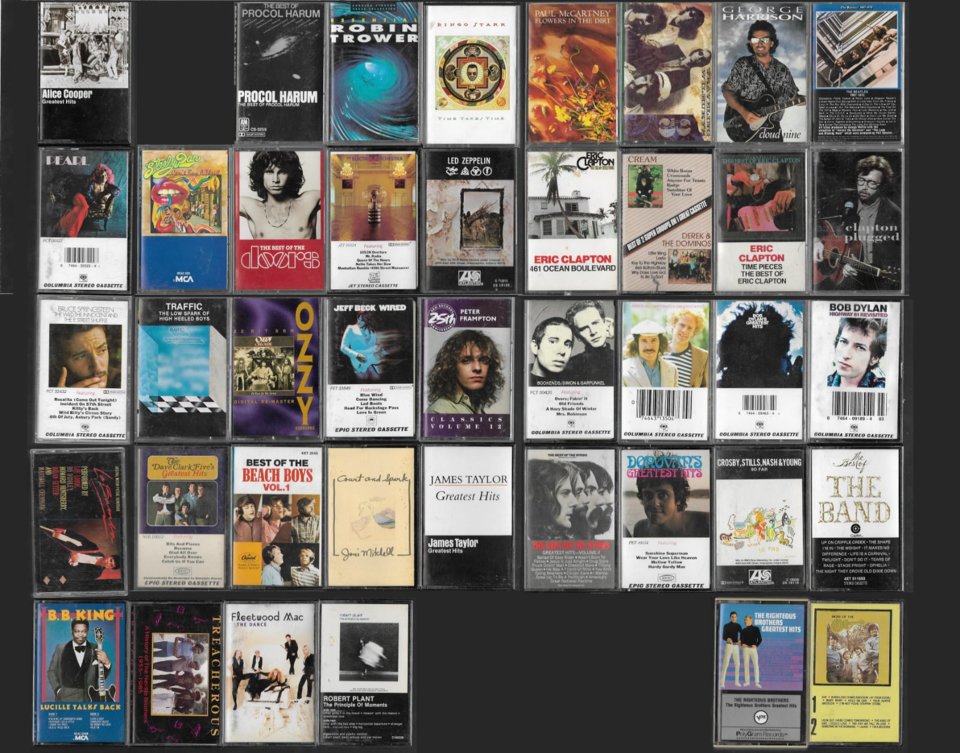
Task: Select the yellow cassette beside Righteous Brothers
Action: point(856,673)
